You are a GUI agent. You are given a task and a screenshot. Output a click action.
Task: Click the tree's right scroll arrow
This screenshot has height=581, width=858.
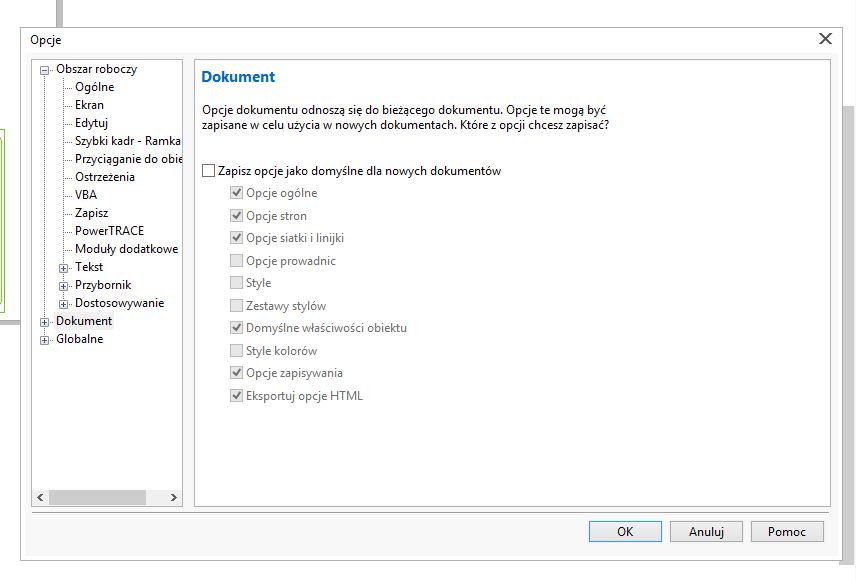[173, 497]
